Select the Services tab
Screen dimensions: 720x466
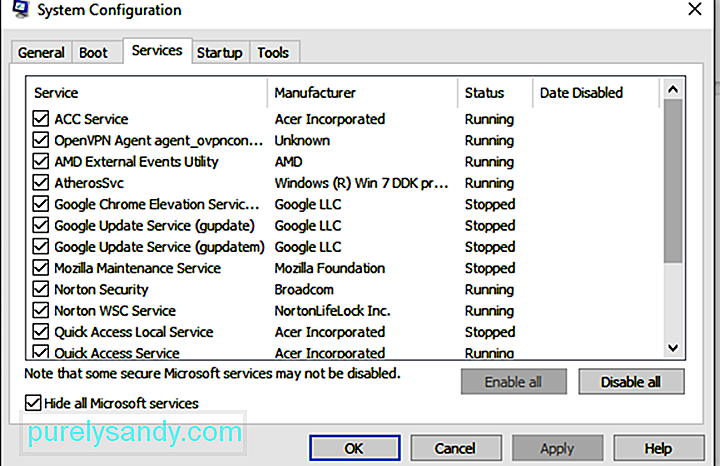(157, 51)
